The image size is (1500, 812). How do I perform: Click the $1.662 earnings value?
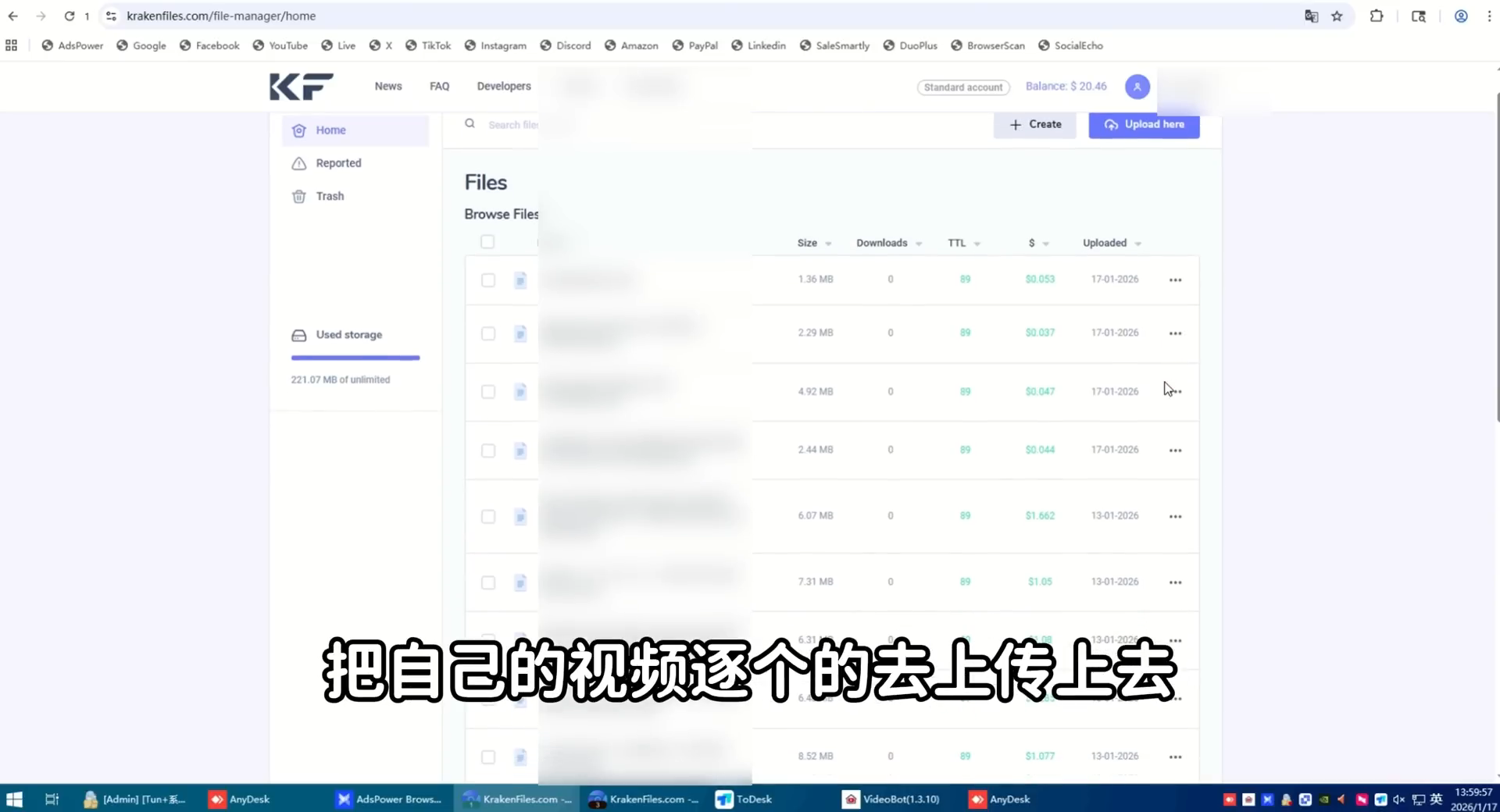click(1040, 516)
